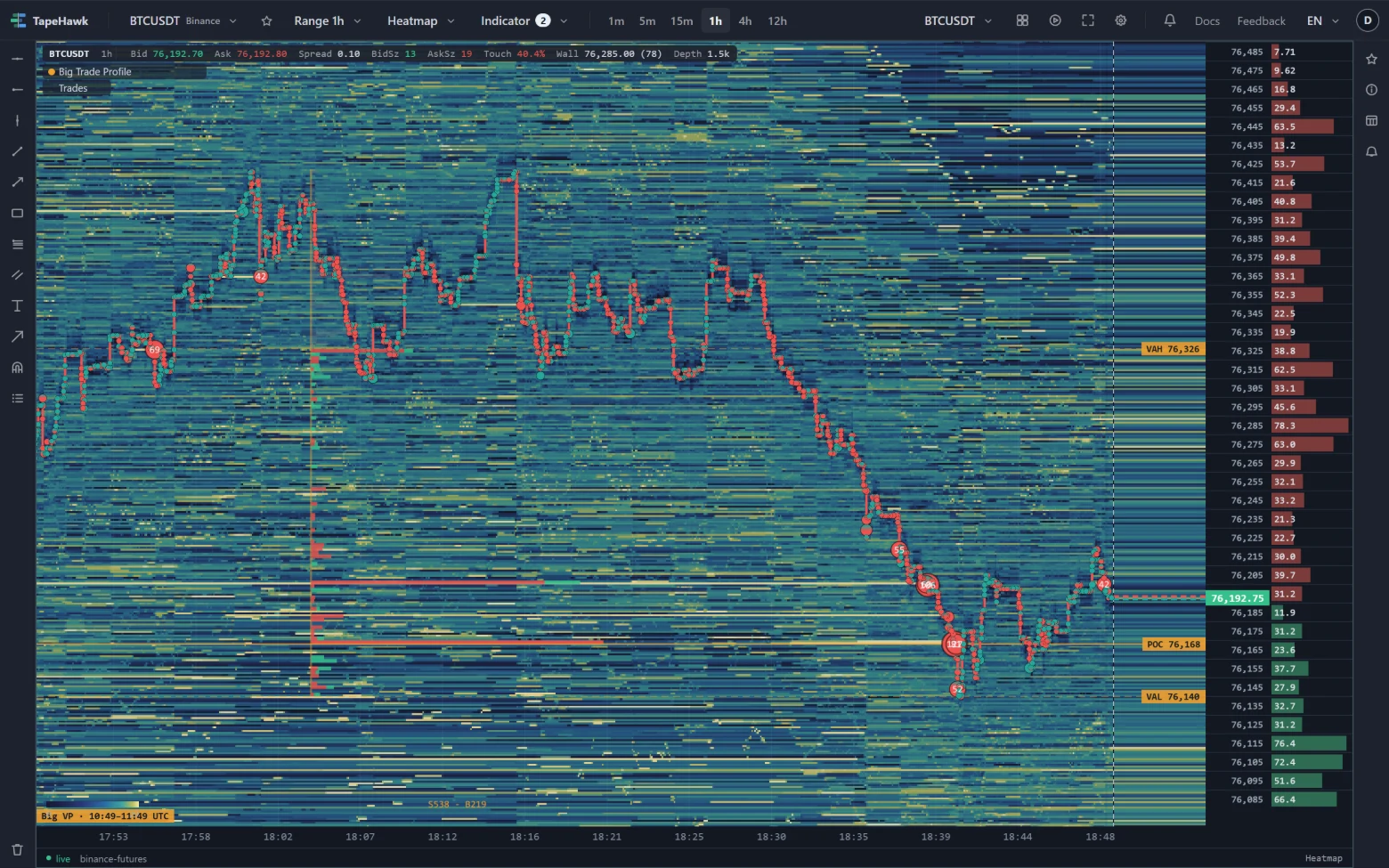This screenshot has height=868, width=1389.
Task: Click the TapeHawk logo
Action: [50, 20]
